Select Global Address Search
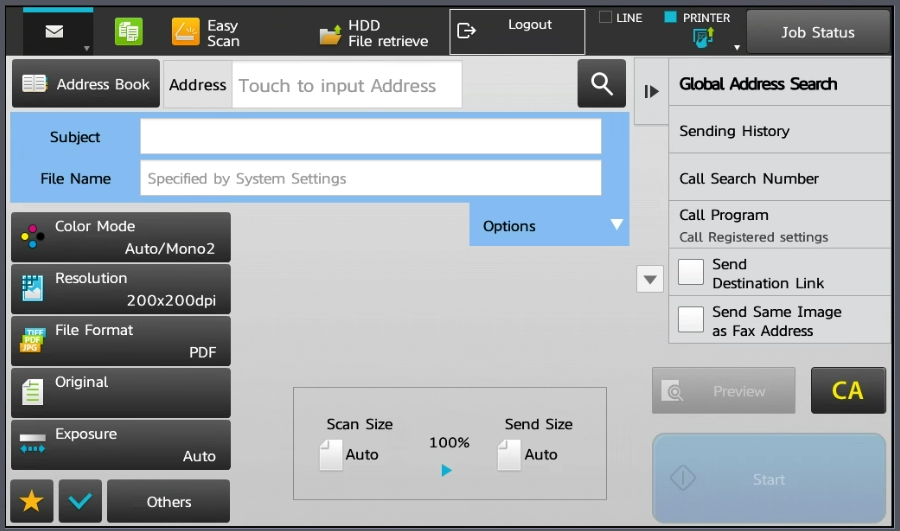 tap(779, 84)
